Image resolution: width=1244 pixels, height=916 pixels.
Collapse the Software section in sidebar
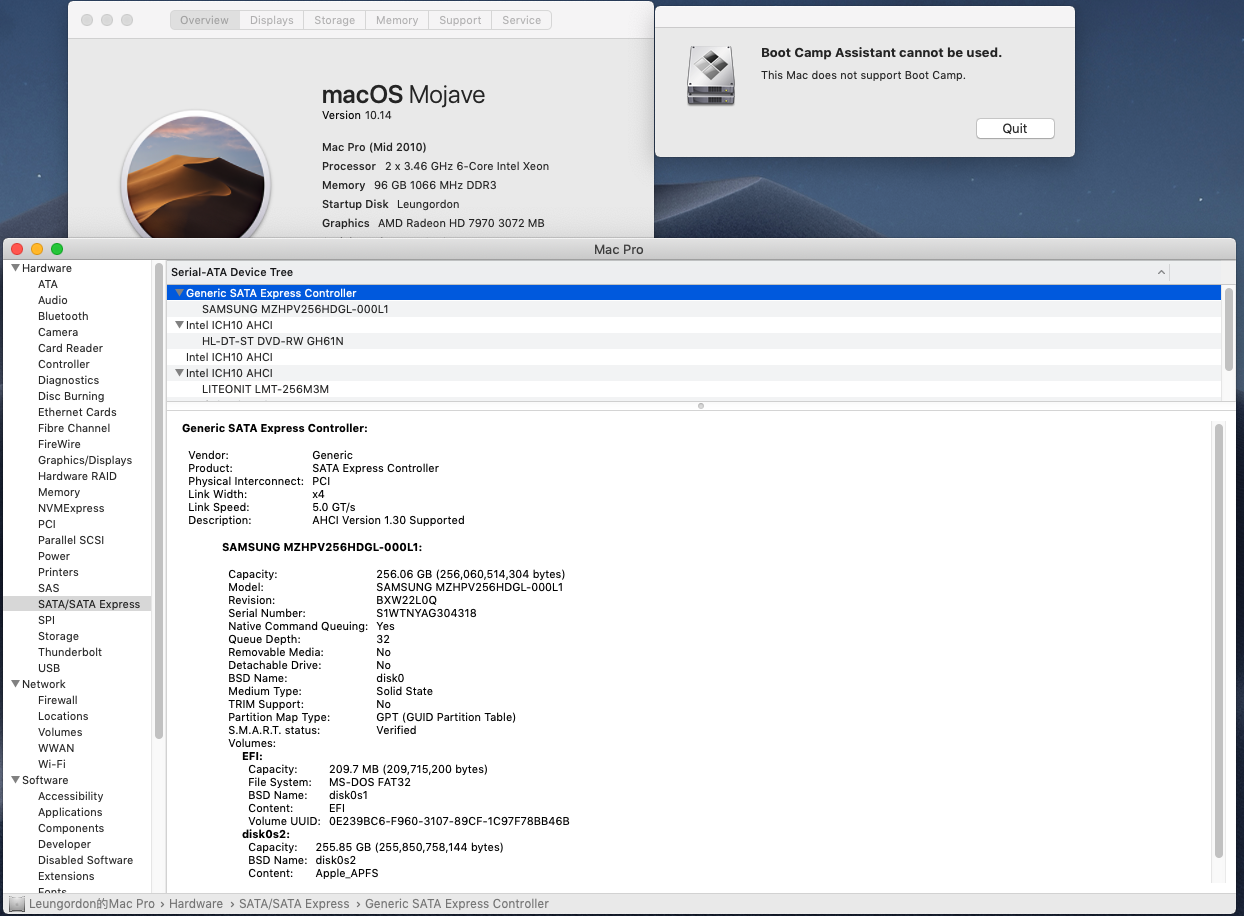pyautogui.click(x=15, y=780)
